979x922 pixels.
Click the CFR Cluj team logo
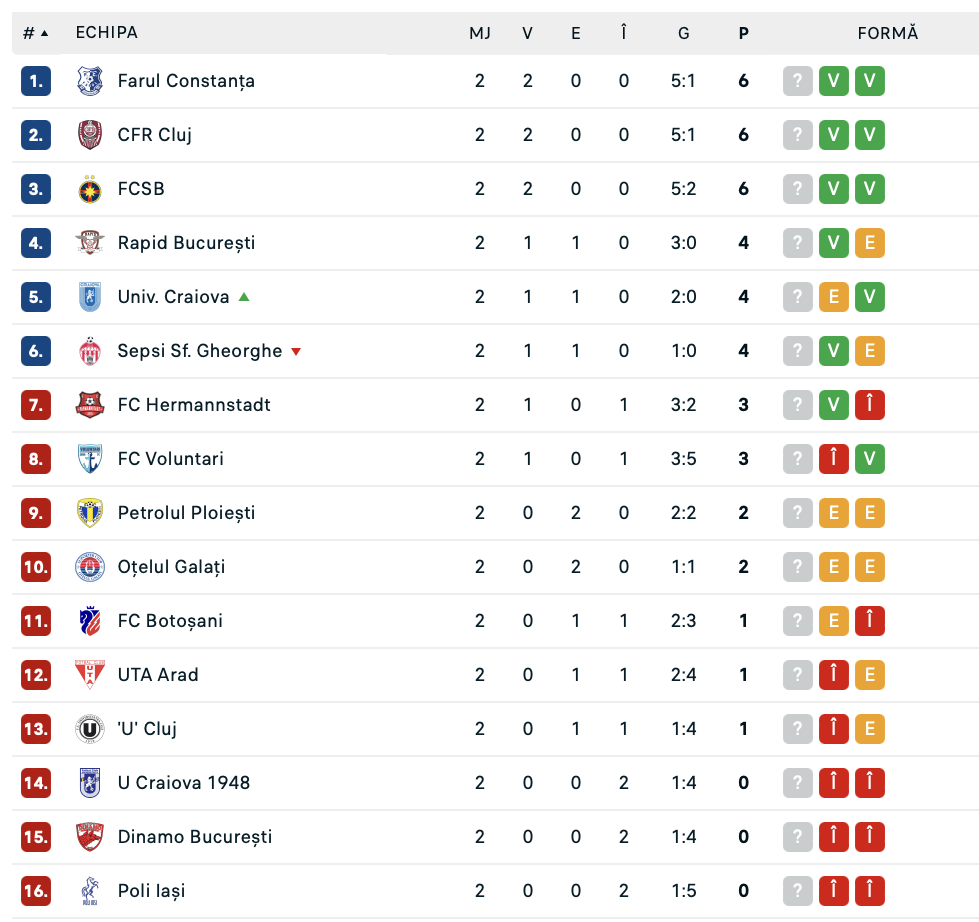[90, 135]
